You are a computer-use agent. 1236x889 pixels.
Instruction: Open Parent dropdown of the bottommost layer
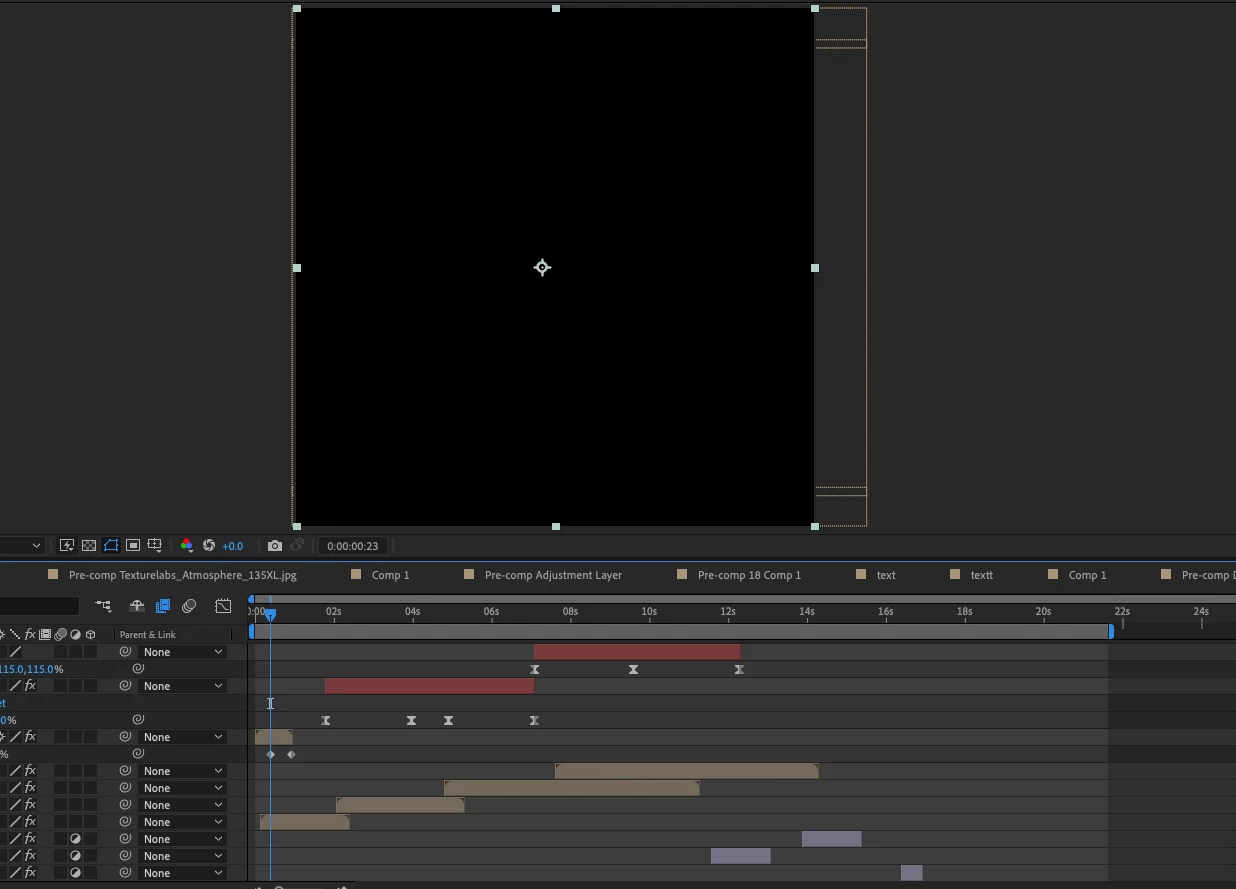click(183, 873)
